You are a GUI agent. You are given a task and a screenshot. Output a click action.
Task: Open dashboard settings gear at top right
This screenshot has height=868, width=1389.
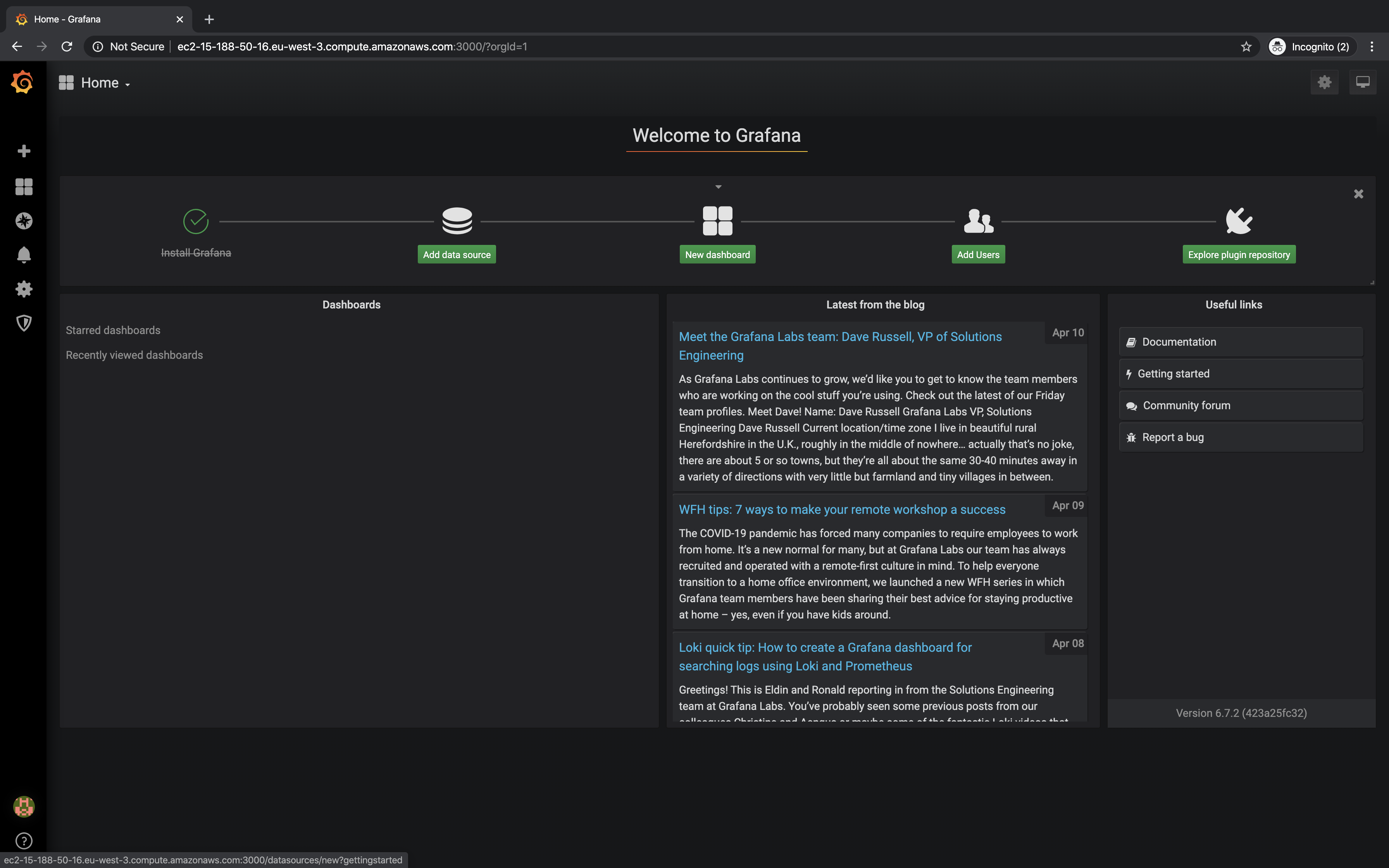pyautogui.click(x=1324, y=83)
